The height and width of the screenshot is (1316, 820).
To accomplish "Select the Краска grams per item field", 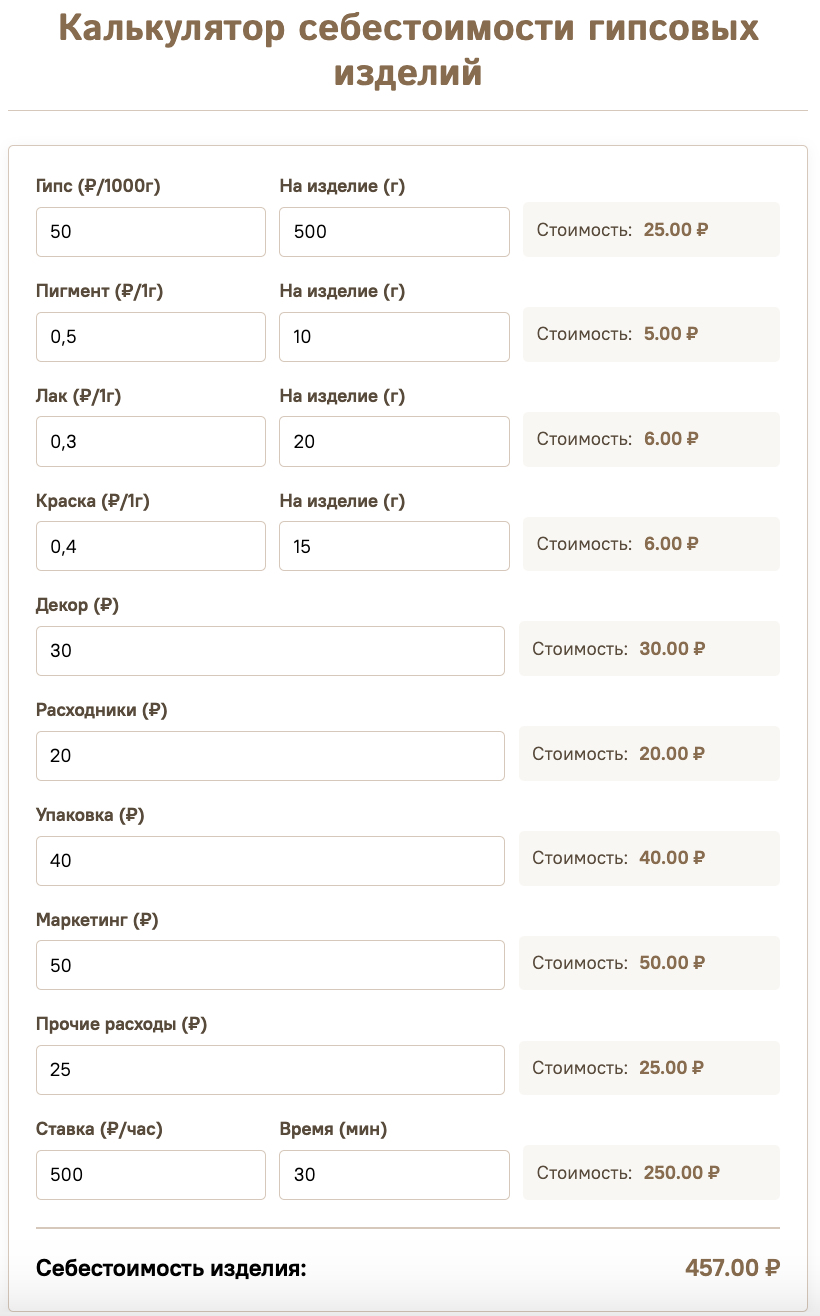I will coord(394,546).
